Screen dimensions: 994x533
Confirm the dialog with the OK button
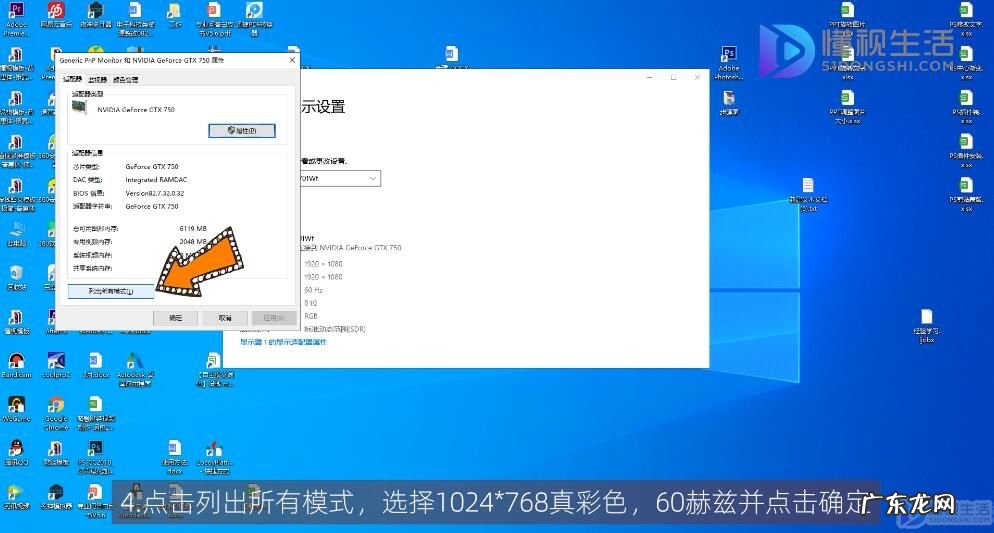tap(176, 318)
